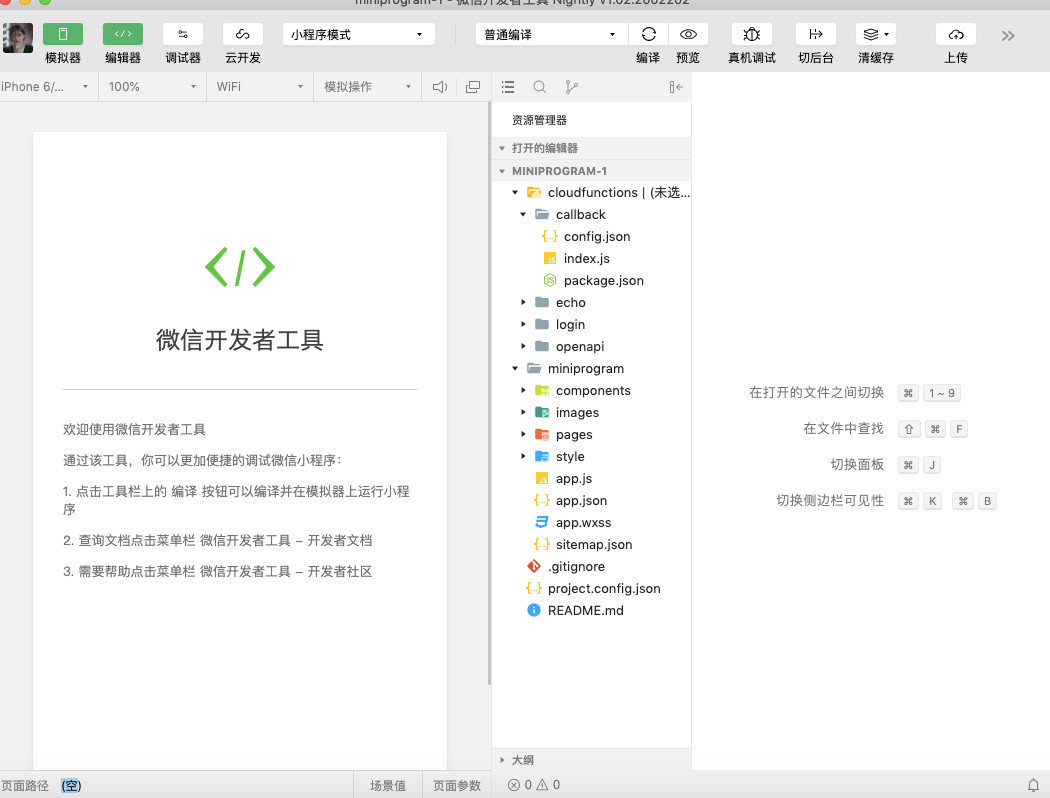Open the source control branch icon
1050x798 pixels.
tap(571, 87)
